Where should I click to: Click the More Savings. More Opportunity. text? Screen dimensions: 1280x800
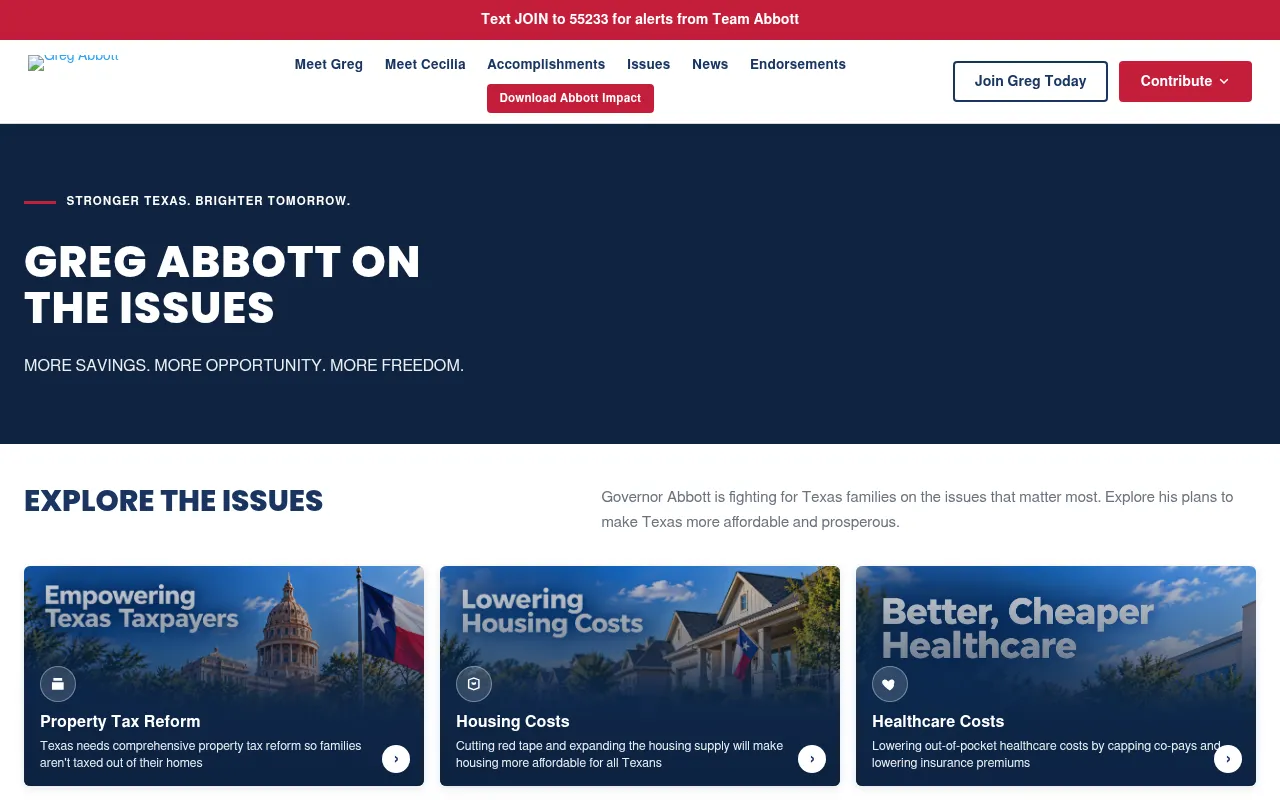tap(244, 366)
